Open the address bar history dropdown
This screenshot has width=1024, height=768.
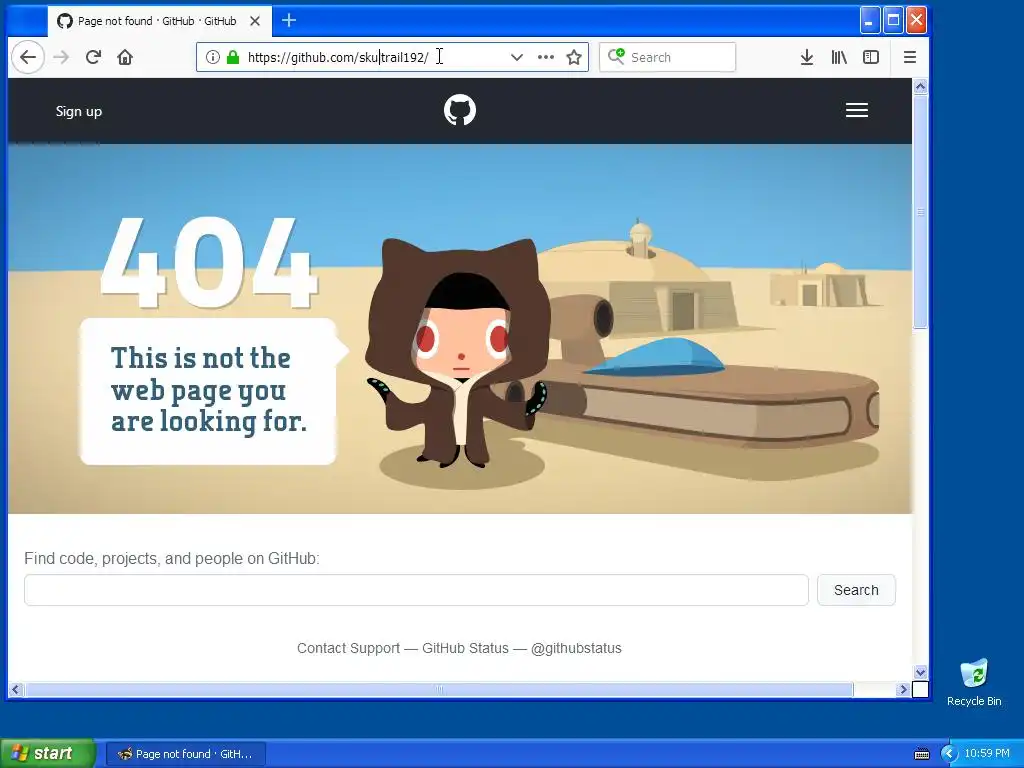(517, 57)
